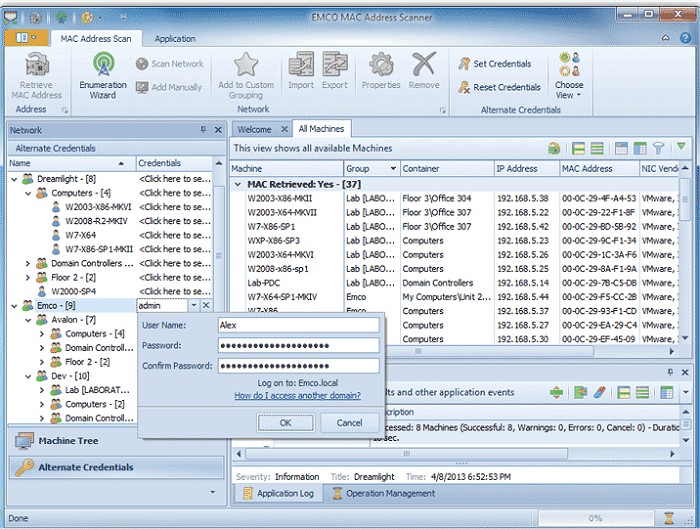Viewport: 700px width, 529px height.
Task: Click the User Name input field
Action: 298,324
